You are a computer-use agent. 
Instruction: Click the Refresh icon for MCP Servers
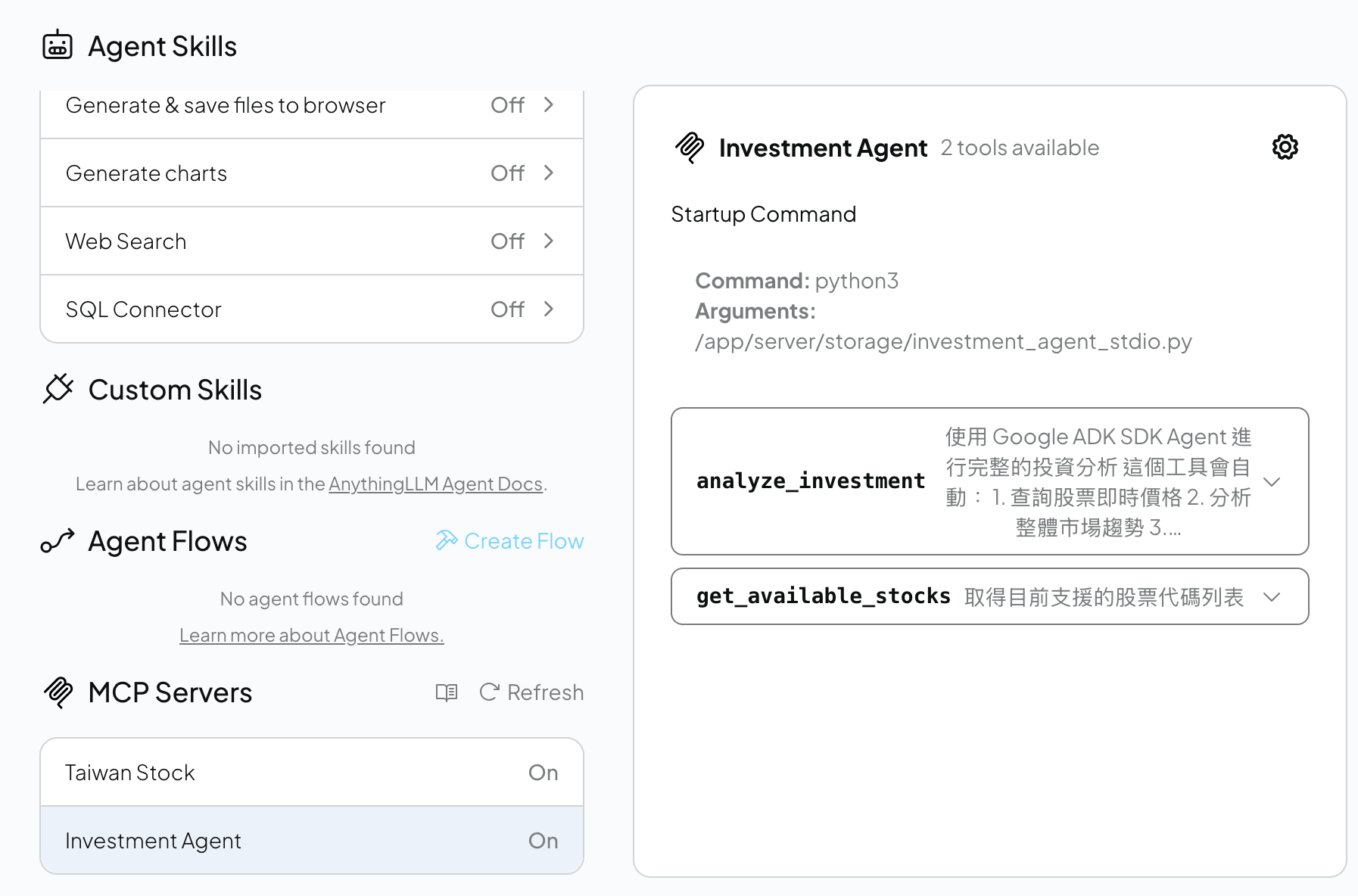(x=488, y=692)
